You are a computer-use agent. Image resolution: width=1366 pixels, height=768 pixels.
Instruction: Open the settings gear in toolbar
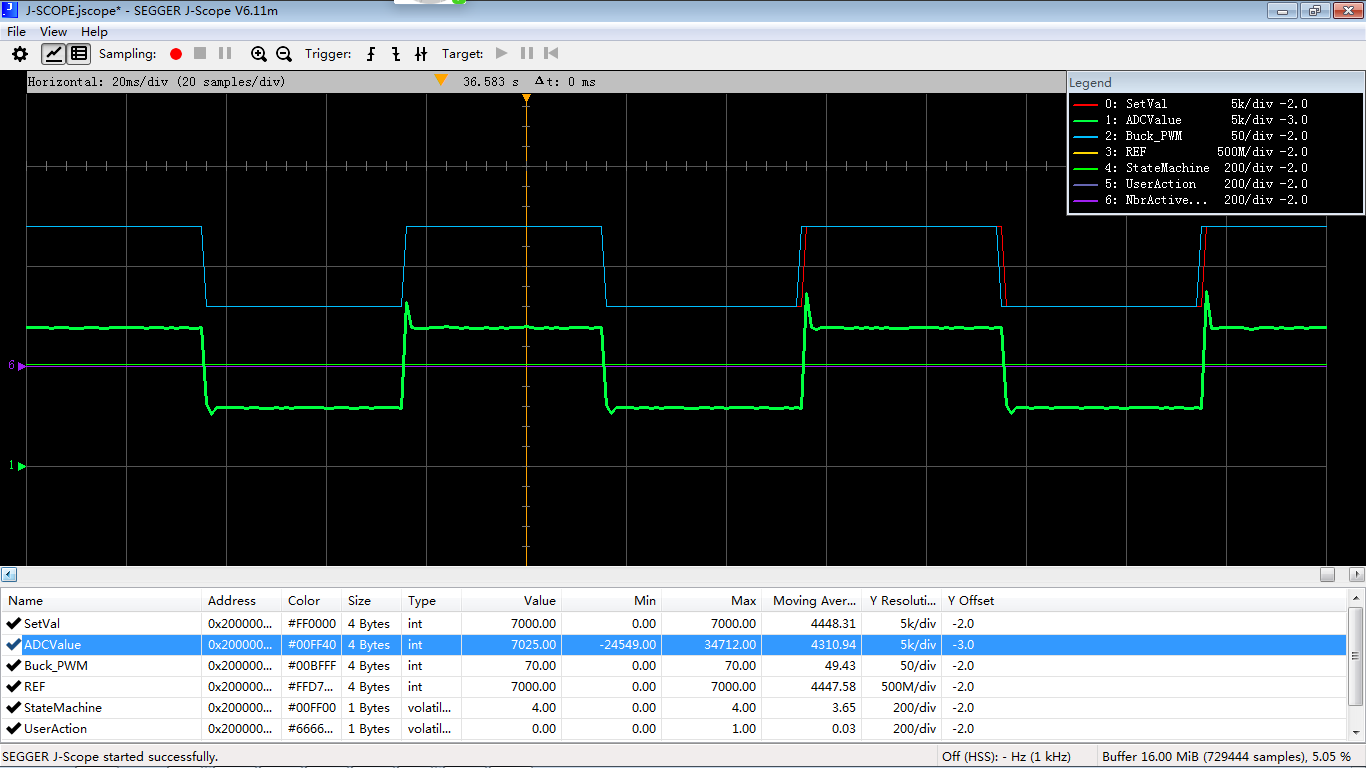[20, 54]
